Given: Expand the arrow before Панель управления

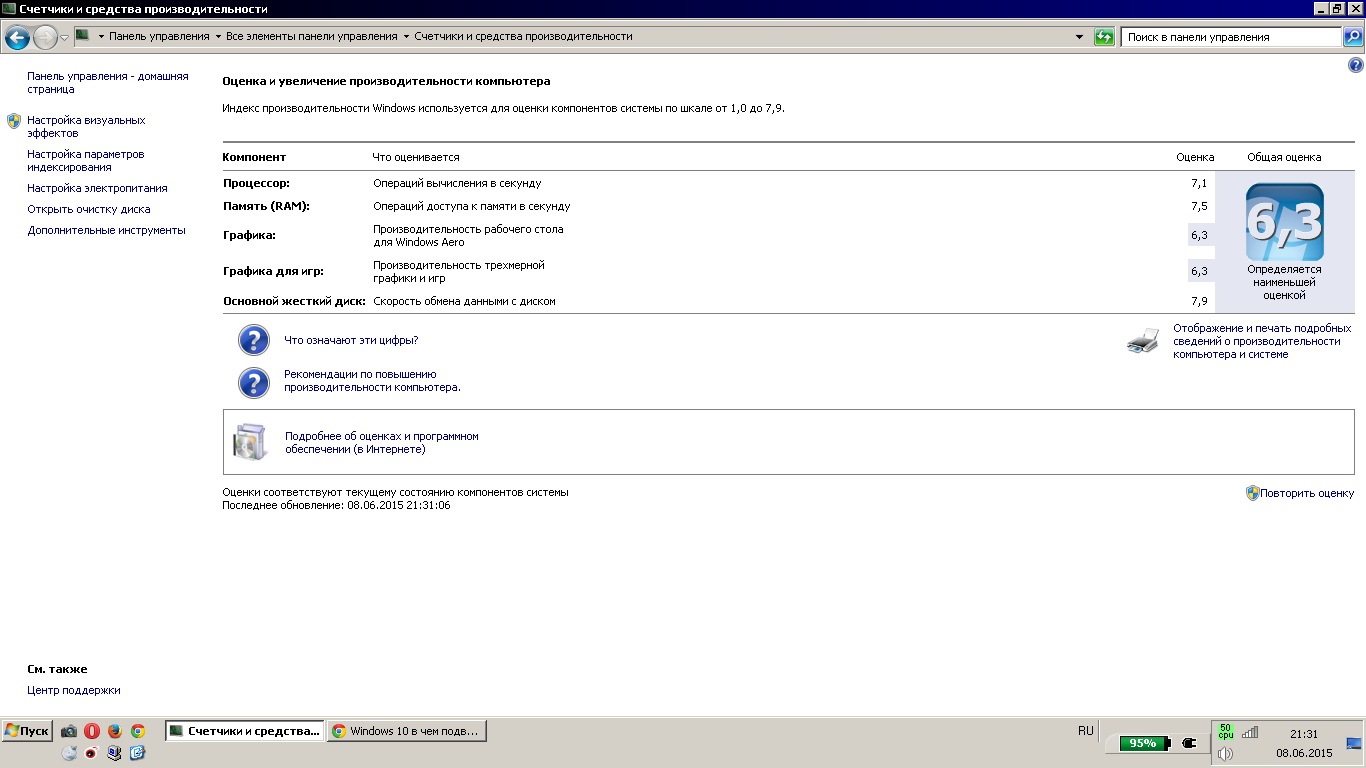Looking at the screenshot, I should coord(101,37).
